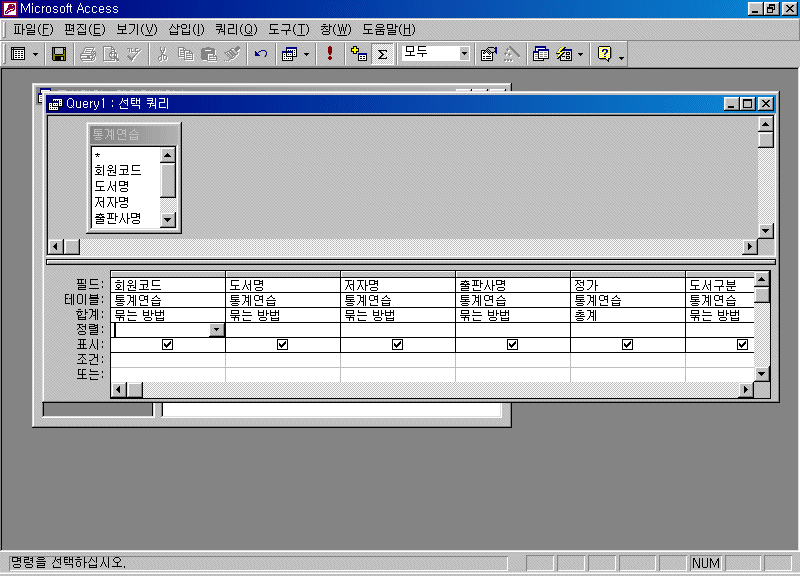This screenshot has height=576, width=800.
Task: Expand the Query Type dropdown arrow
Action: pos(306,54)
